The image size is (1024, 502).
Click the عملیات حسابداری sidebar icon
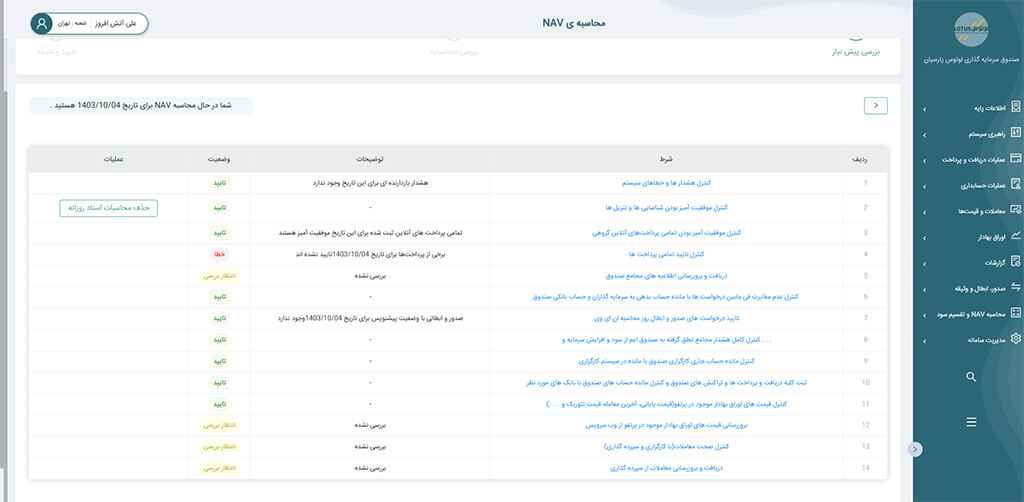(x=1015, y=185)
